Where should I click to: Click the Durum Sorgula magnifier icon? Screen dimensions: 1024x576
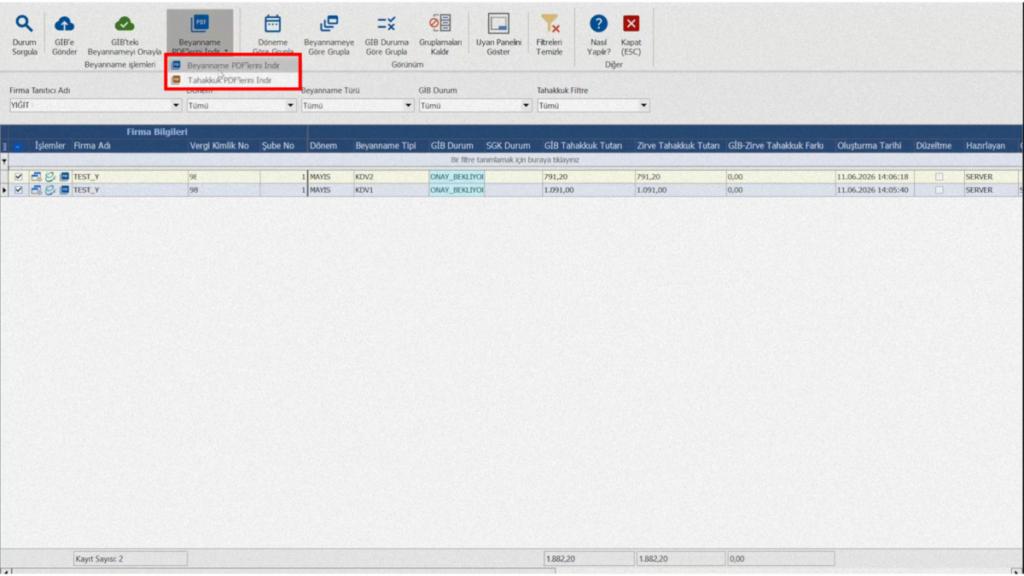pyautogui.click(x=24, y=24)
